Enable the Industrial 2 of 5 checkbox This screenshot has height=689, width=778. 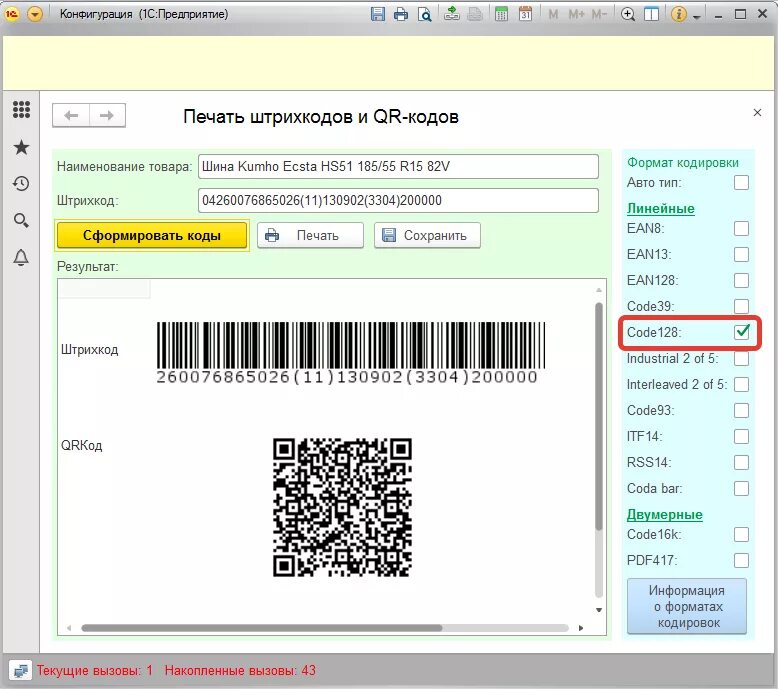point(741,359)
